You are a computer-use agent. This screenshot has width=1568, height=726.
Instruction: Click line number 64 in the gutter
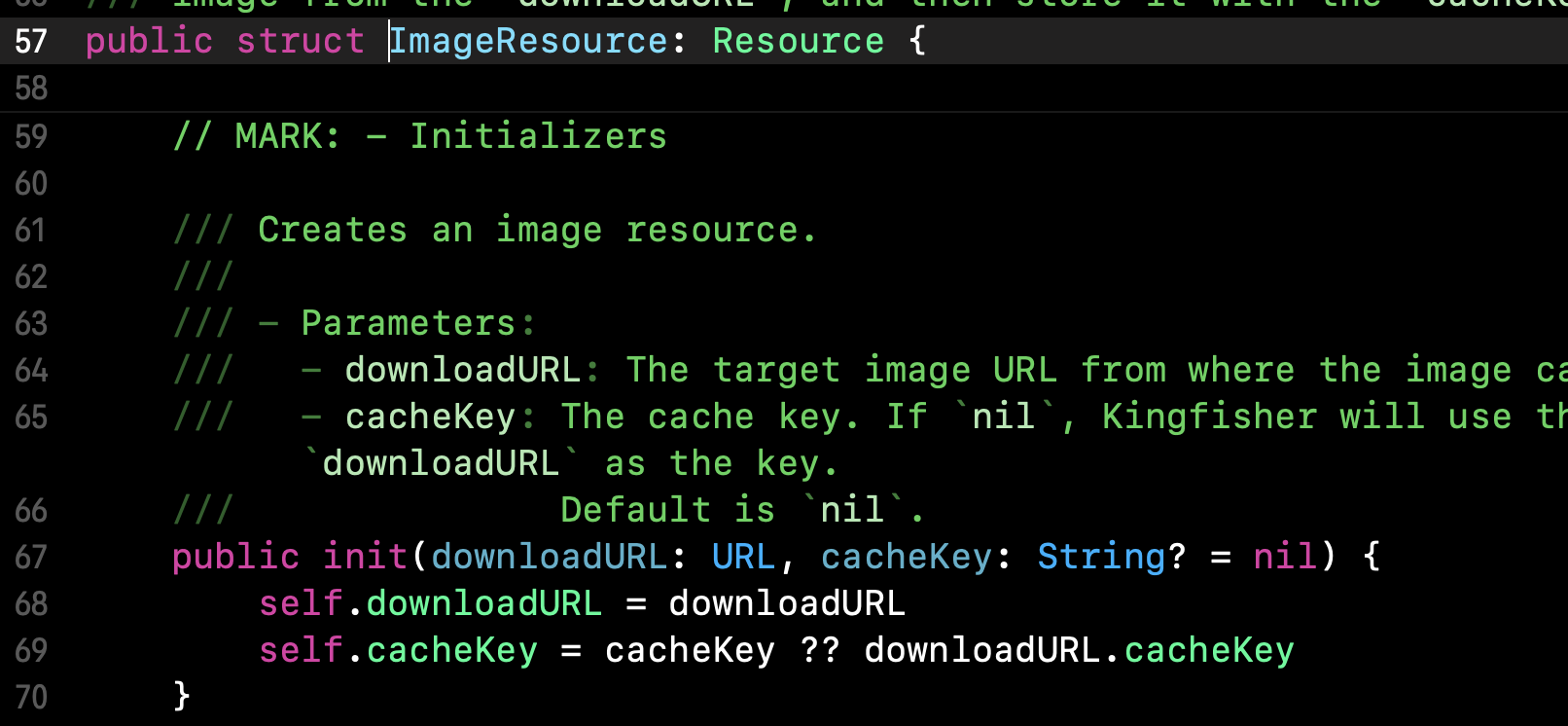click(x=31, y=370)
